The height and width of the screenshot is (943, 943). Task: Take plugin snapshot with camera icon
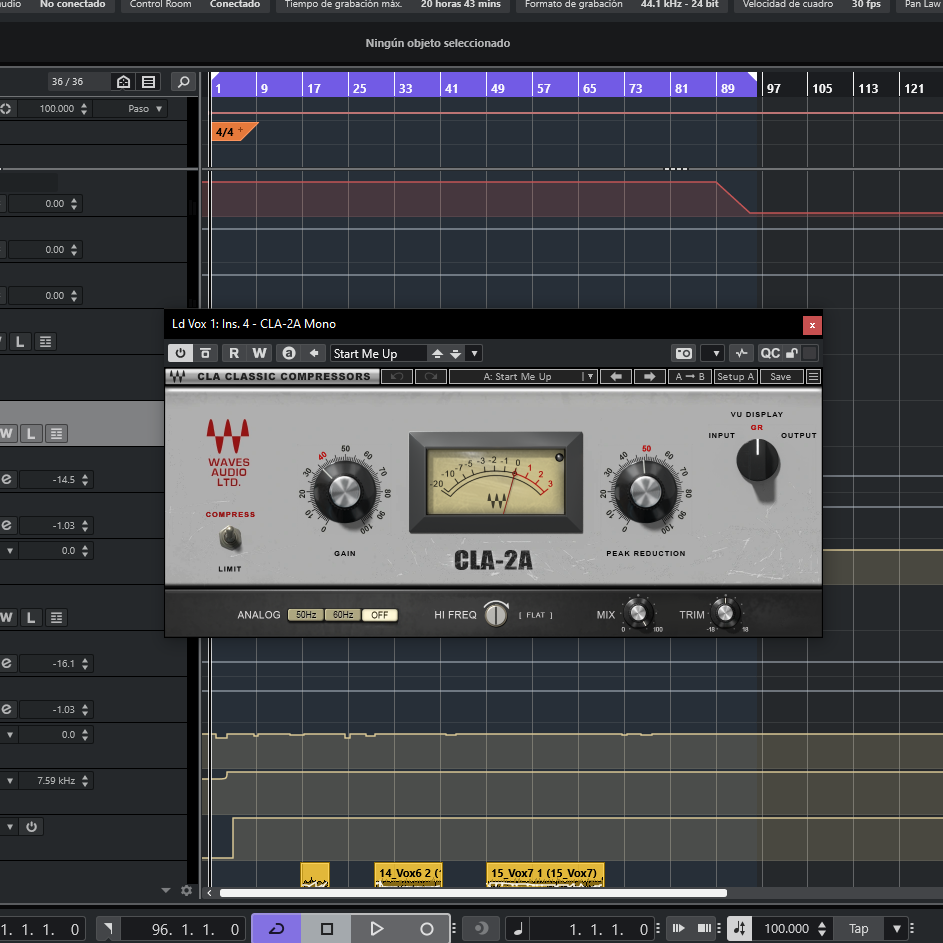[x=684, y=353]
